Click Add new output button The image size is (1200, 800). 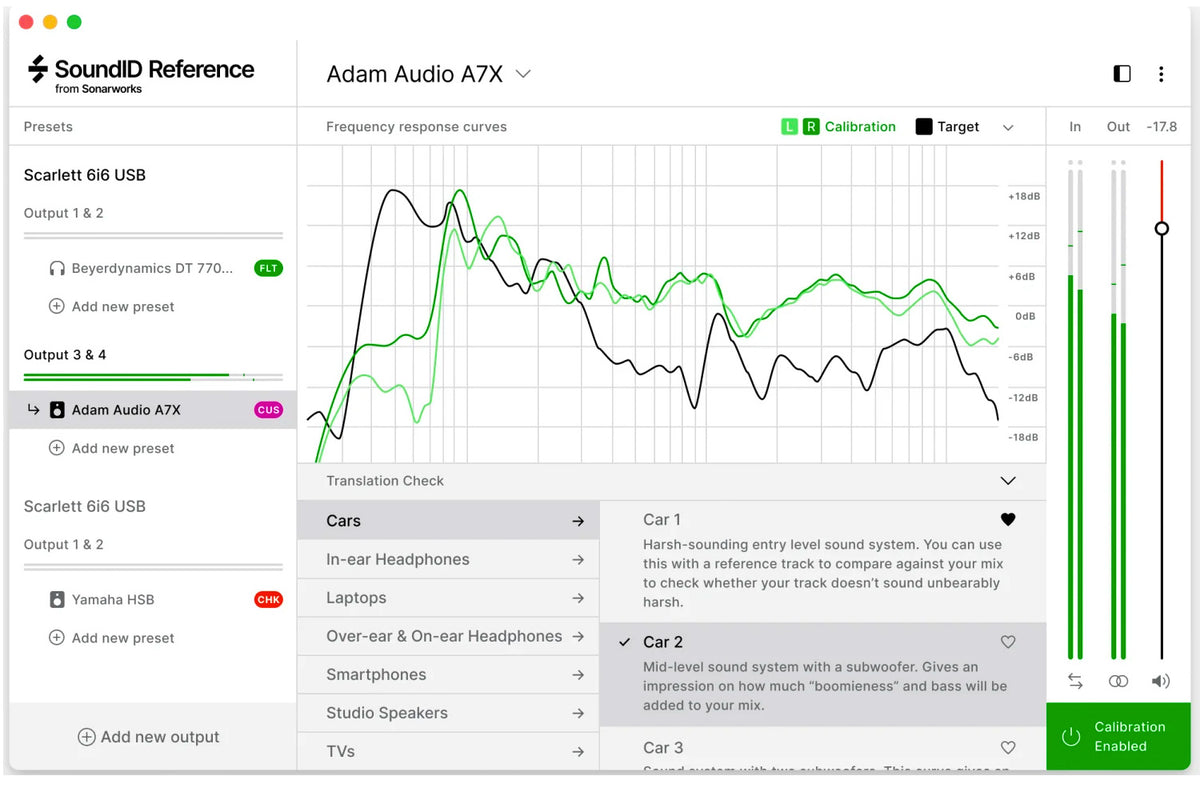click(148, 737)
